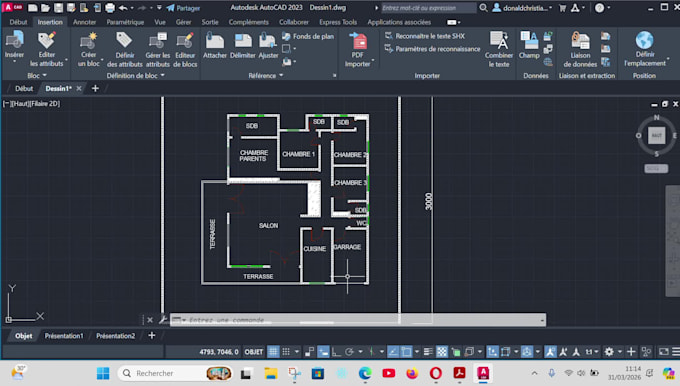Select Définir des attributs tool

[x=124, y=49]
